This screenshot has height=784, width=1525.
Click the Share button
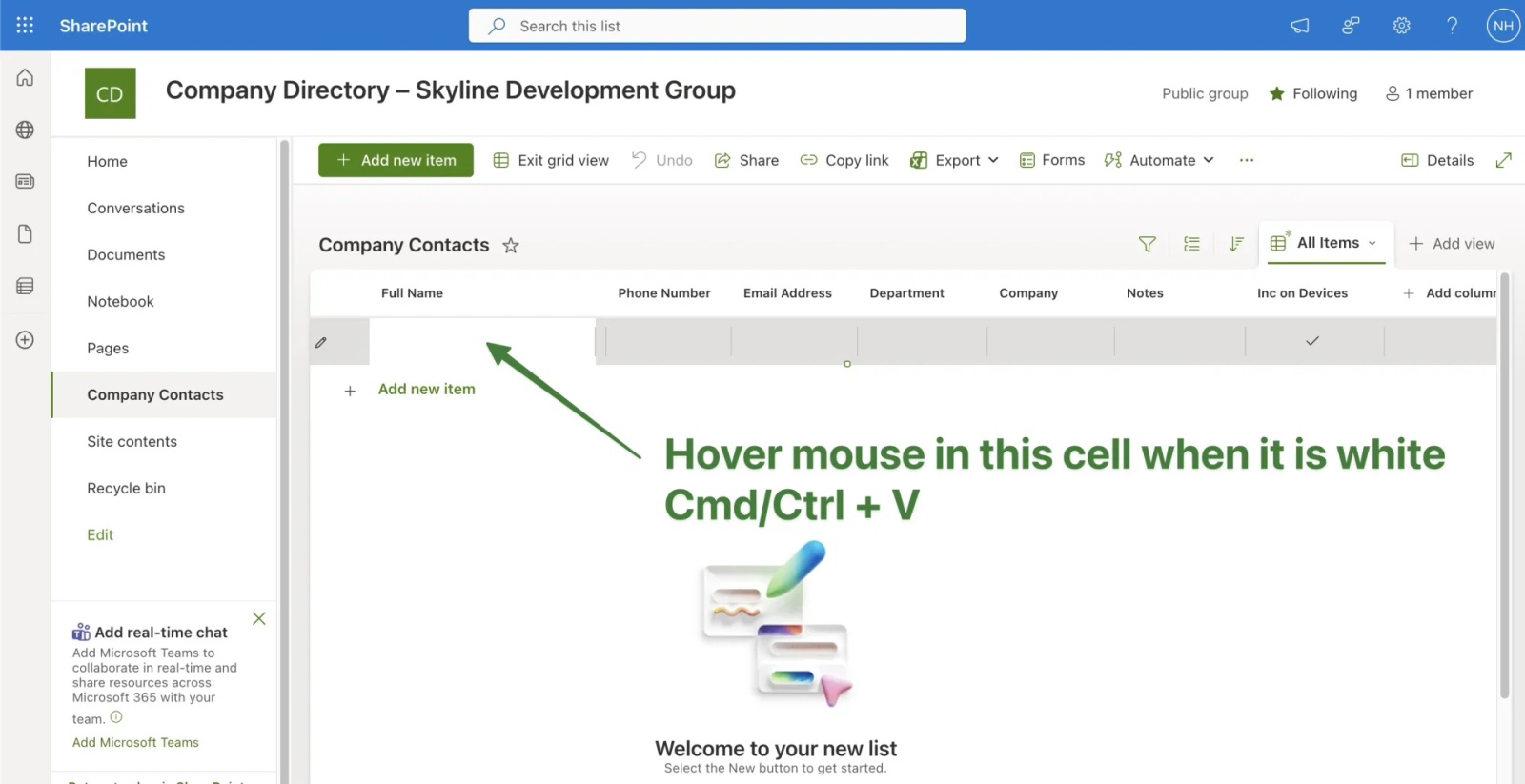pyautogui.click(x=746, y=160)
